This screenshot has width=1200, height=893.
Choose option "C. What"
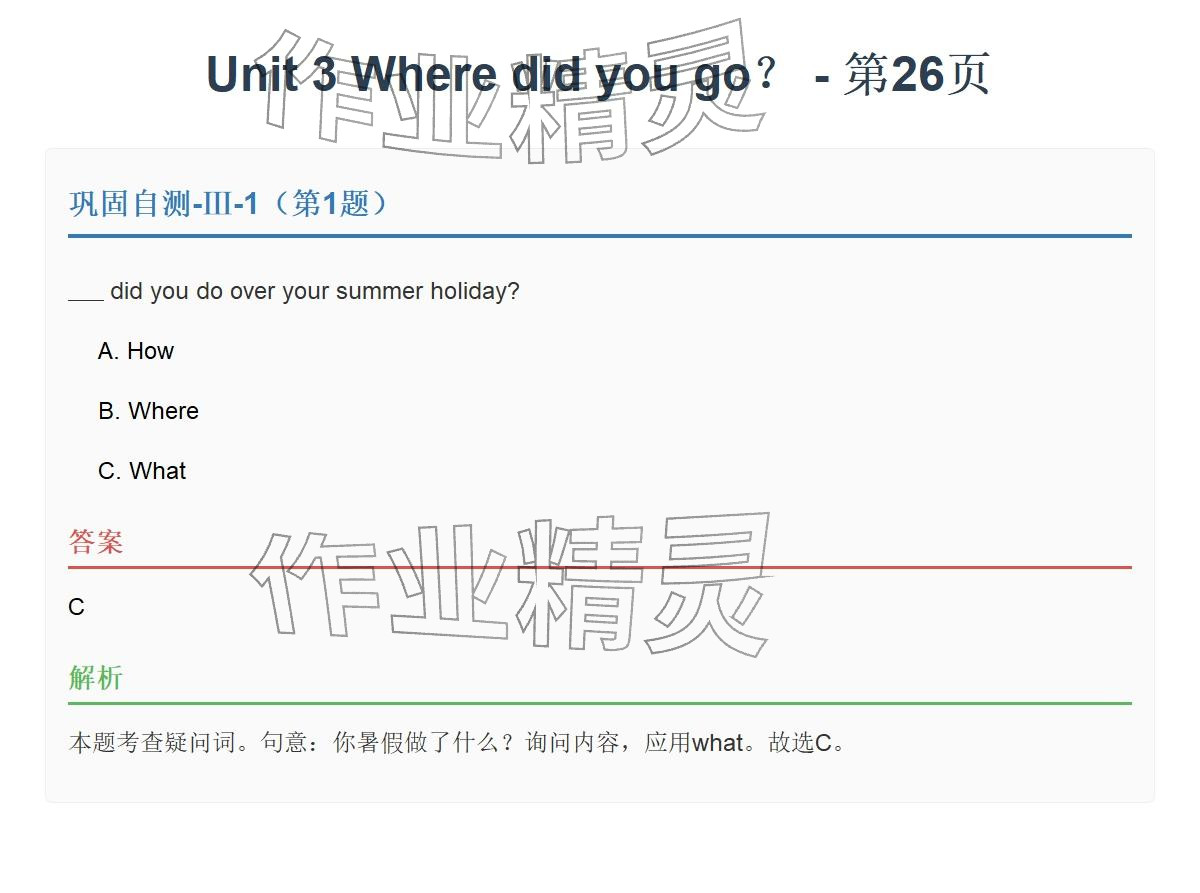(142, 471)
